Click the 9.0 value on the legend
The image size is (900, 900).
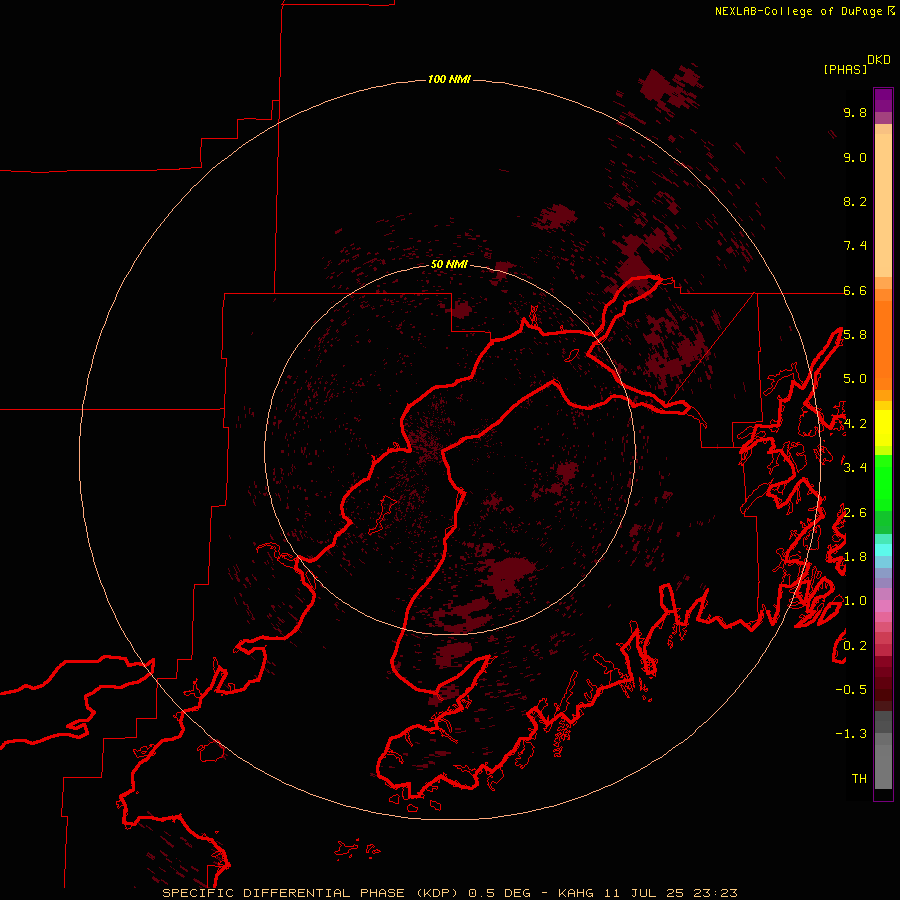[855, 157]
